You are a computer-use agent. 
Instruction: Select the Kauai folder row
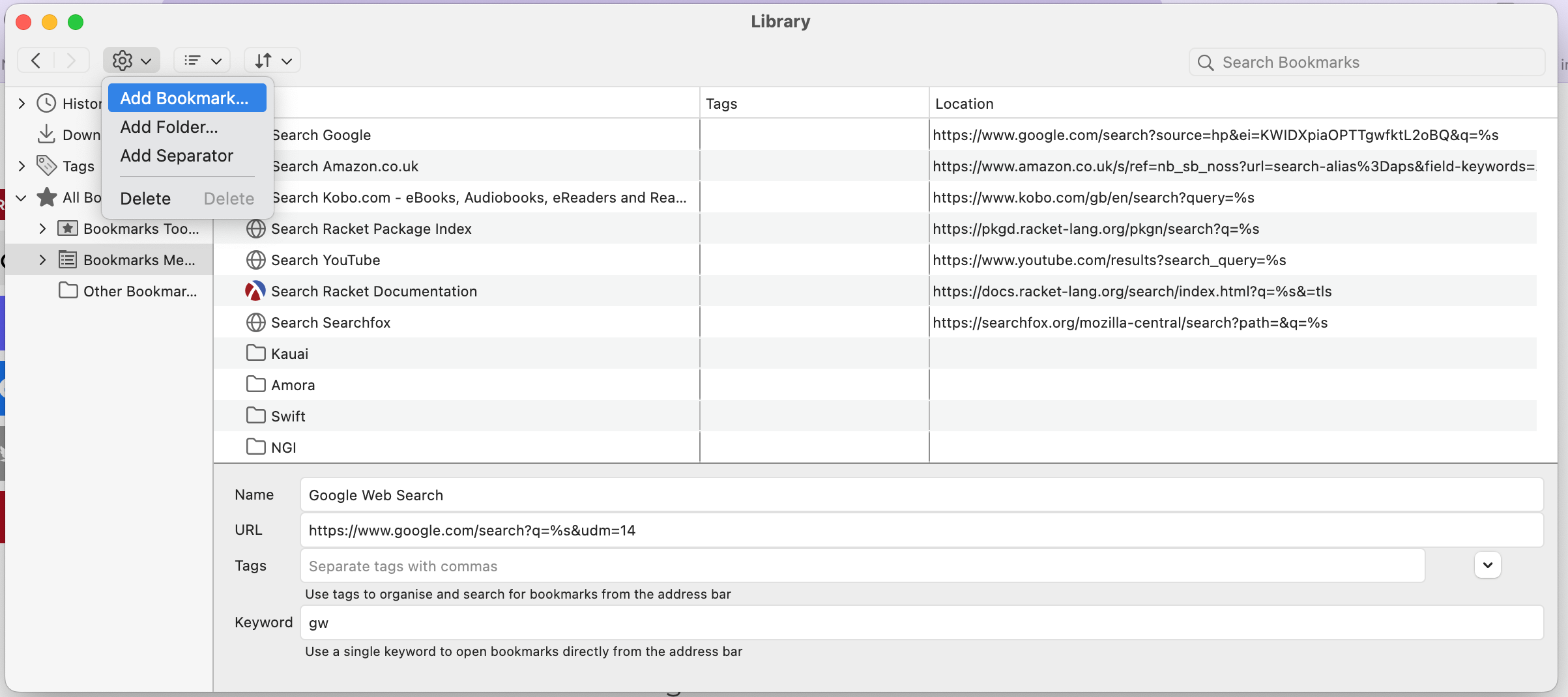[x=875, y=354]
